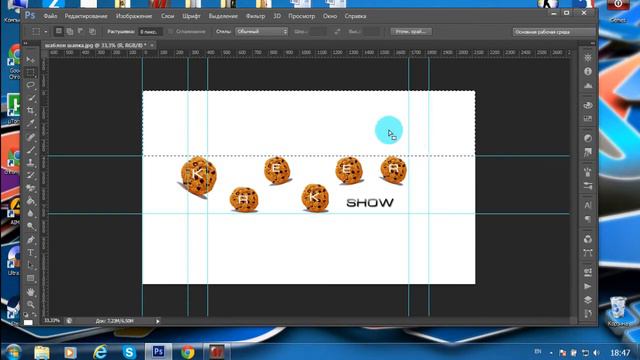Select the Move tool

[x=31, y=60]
